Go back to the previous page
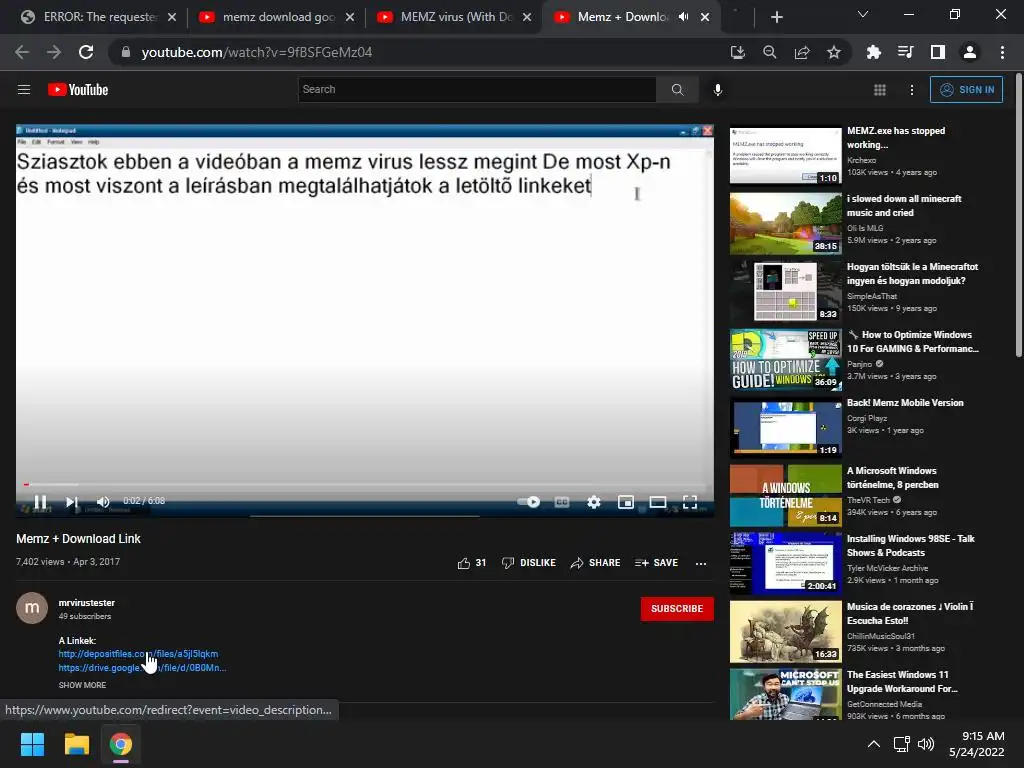The image size is (1024, 768). [22, 52]
